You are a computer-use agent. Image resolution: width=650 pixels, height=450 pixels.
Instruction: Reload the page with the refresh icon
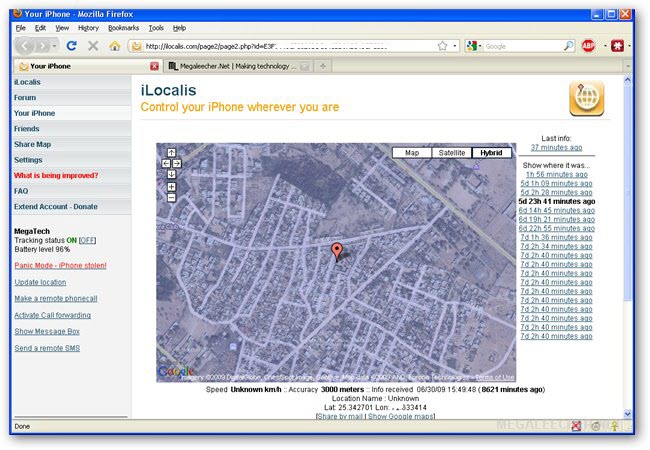tap(72, 46)
